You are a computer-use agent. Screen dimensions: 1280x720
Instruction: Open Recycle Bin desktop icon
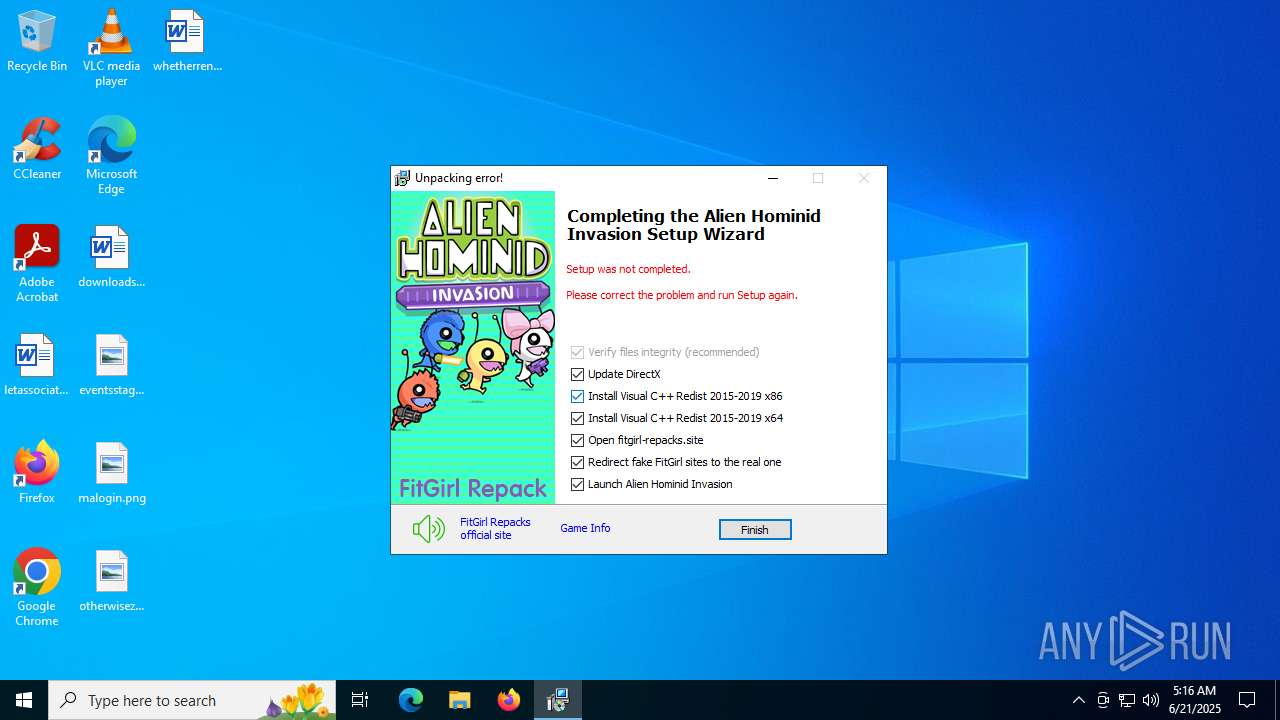click(37, 42)
